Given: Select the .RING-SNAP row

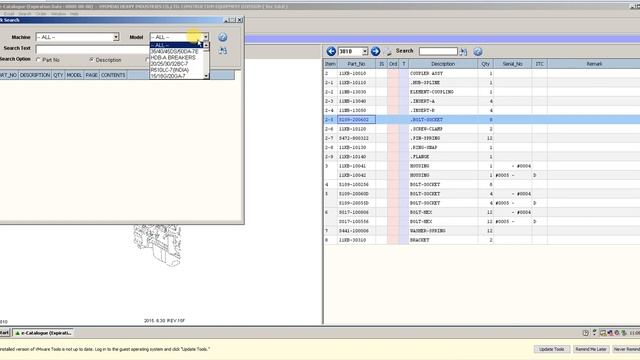Looking at the screenshot, I should click(x=482, y=148).
